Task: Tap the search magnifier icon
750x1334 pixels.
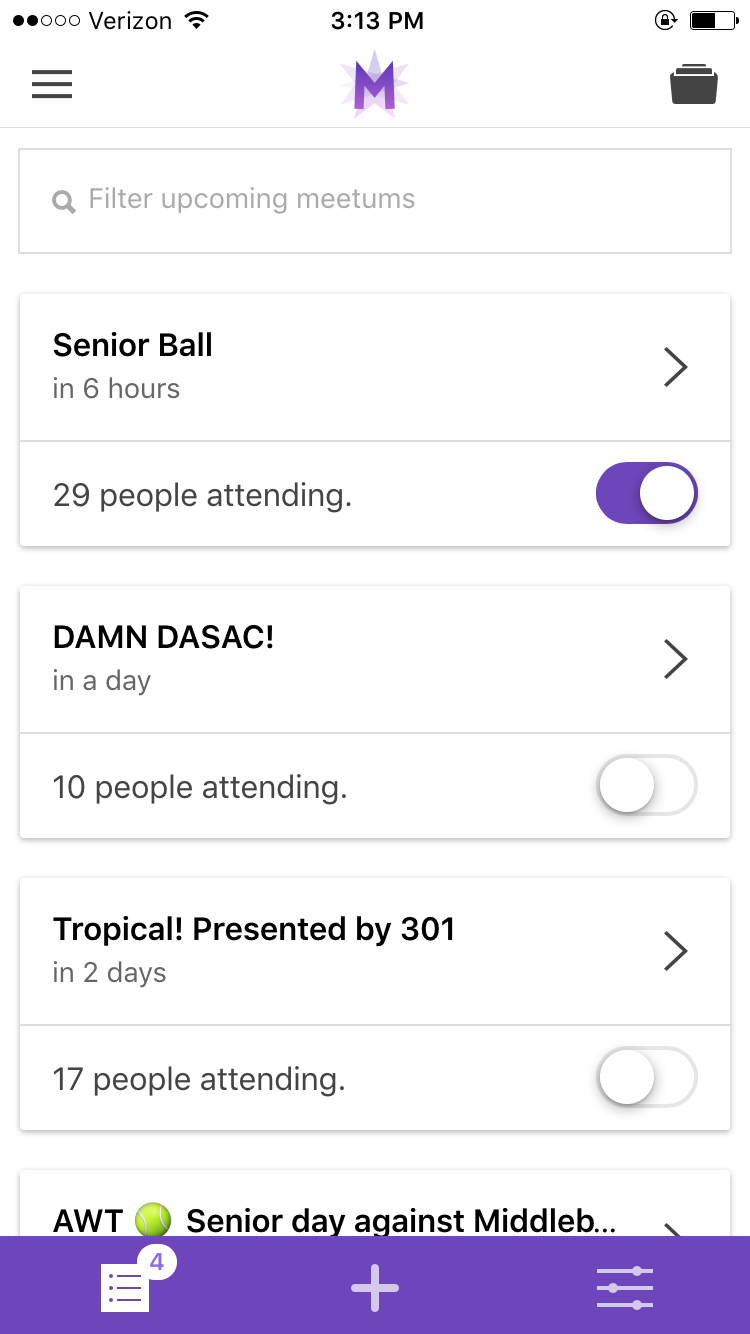Action: pos(64,202)
